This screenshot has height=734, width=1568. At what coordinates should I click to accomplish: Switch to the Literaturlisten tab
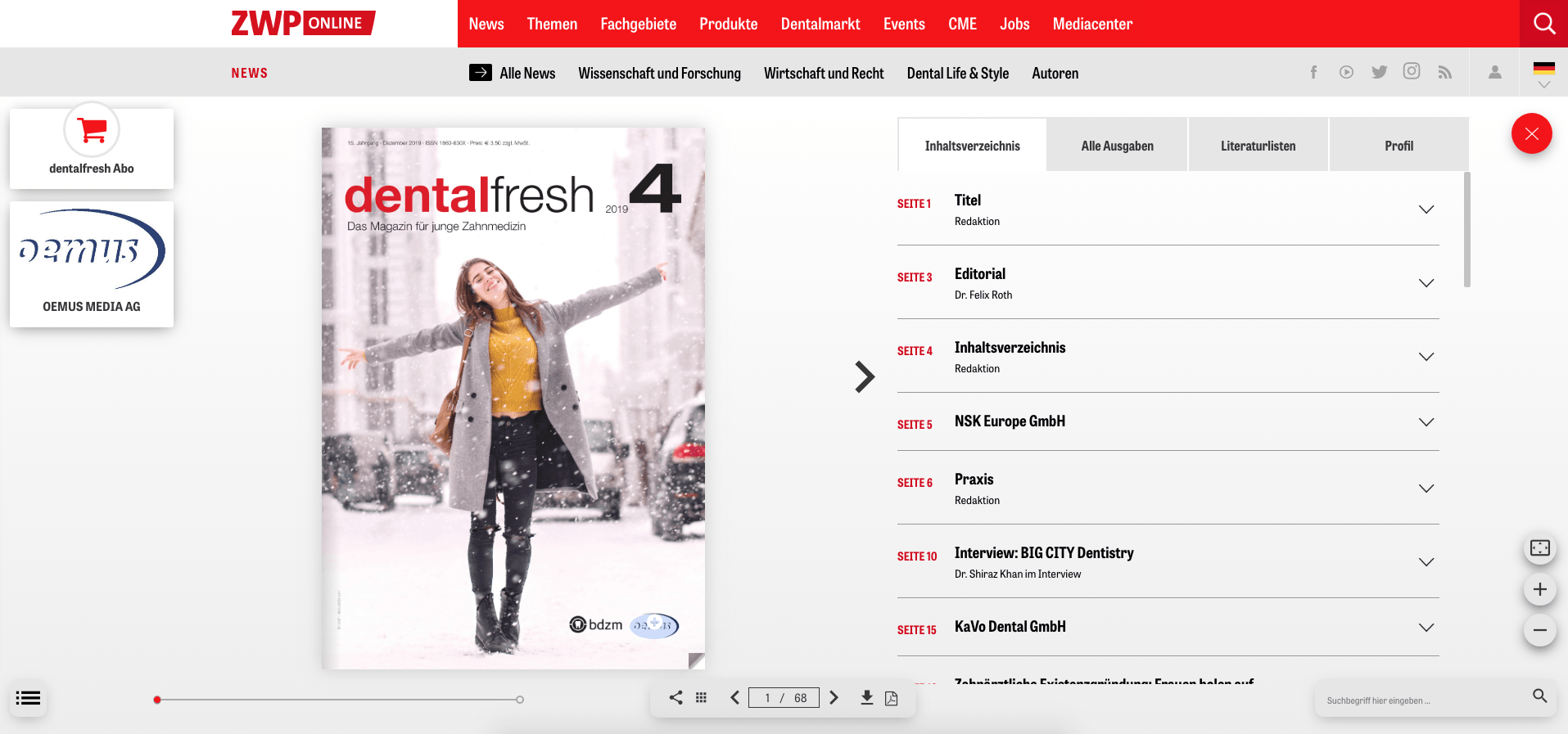coord(1258,146)
